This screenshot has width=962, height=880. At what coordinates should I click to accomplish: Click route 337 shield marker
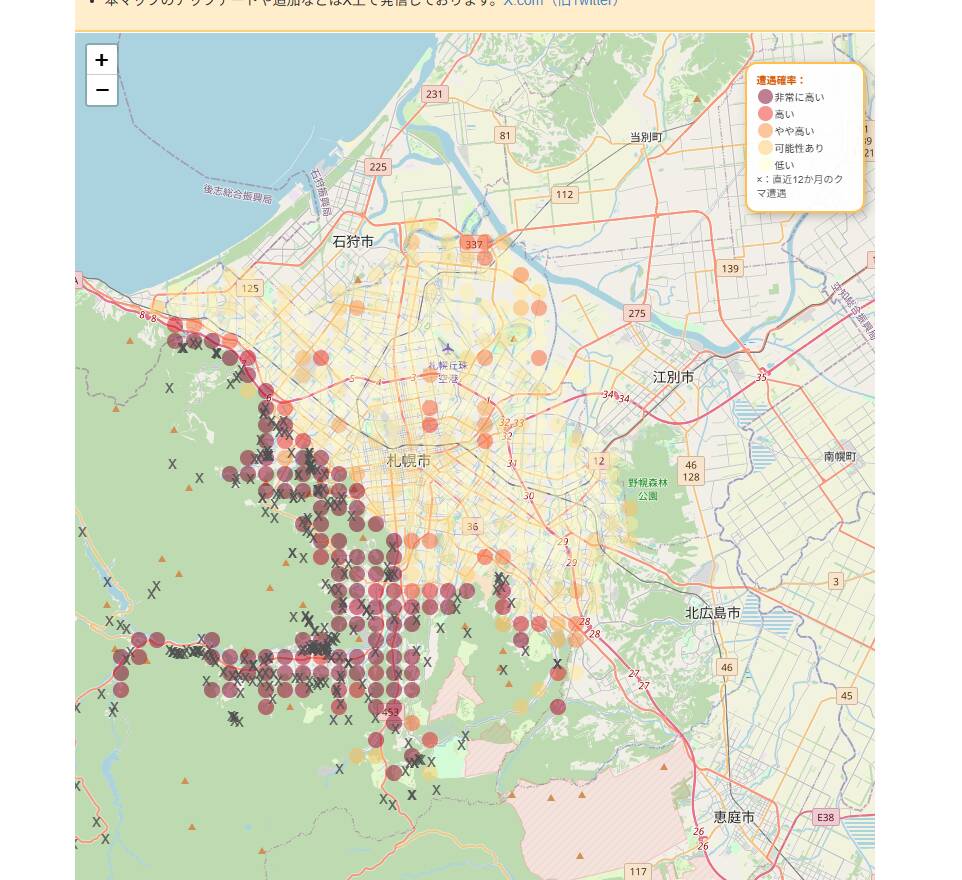(x=474, y=244)
